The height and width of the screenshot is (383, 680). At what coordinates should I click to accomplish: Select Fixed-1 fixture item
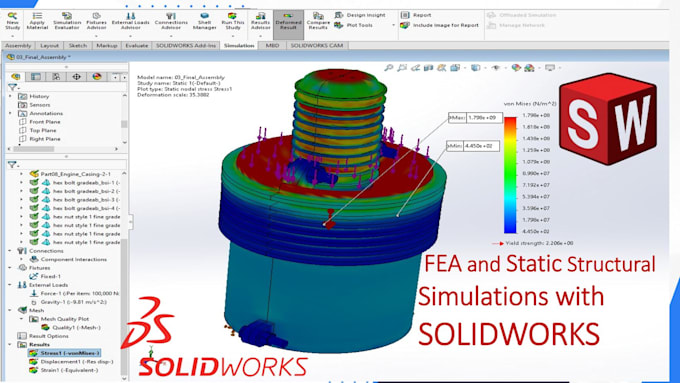(x=45, y=276)
